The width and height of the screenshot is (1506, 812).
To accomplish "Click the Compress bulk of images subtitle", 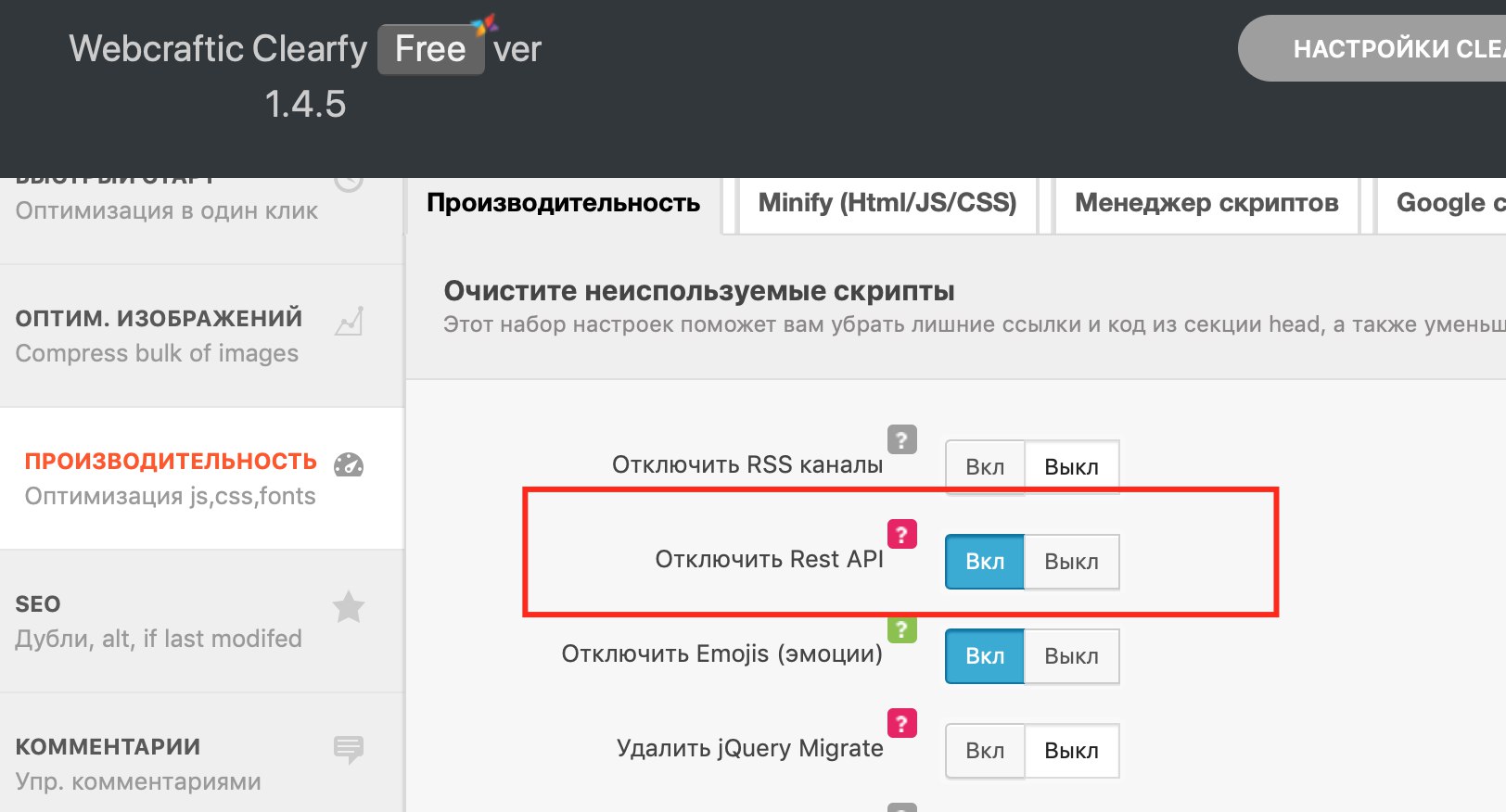I will (157, 353).
